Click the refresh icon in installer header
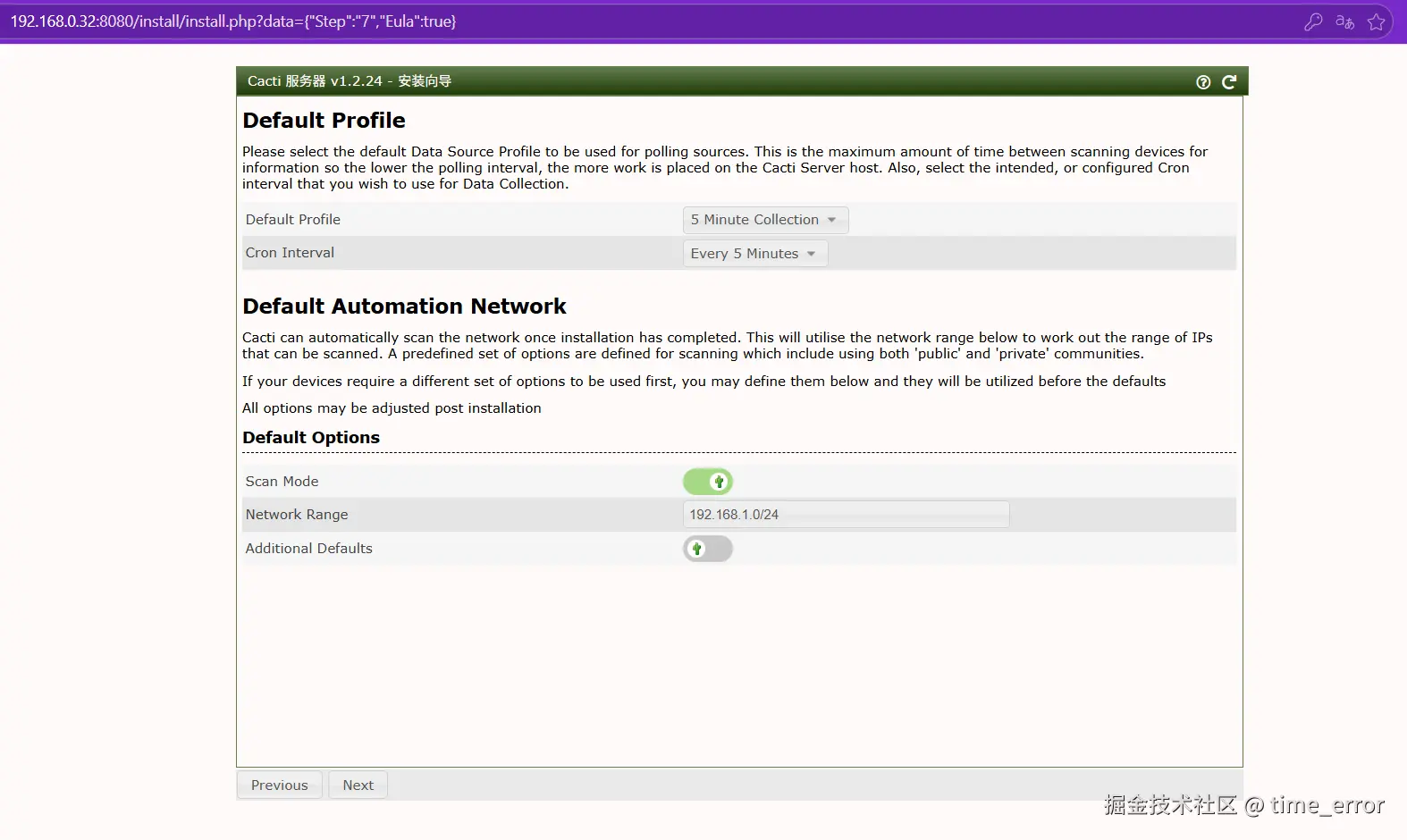 click(x=1229, y=82)
